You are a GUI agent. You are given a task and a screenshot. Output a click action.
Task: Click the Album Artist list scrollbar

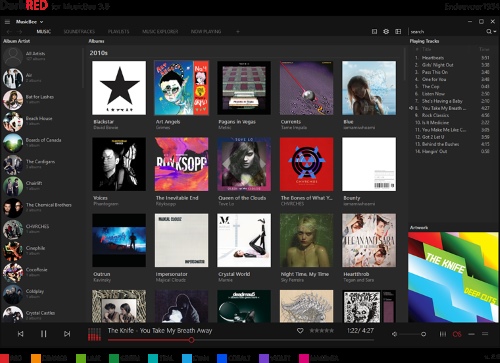tap(83, 68)
